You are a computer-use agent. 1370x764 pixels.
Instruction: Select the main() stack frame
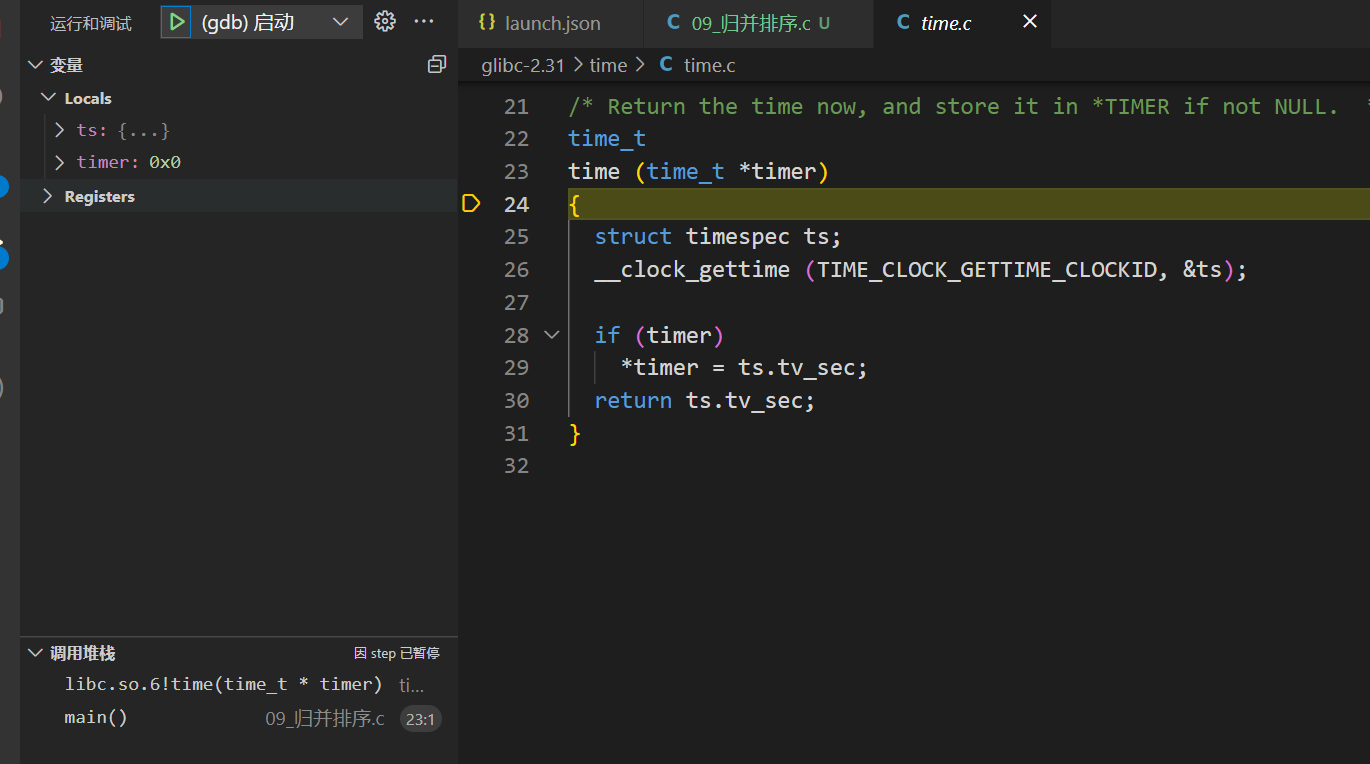96,718
